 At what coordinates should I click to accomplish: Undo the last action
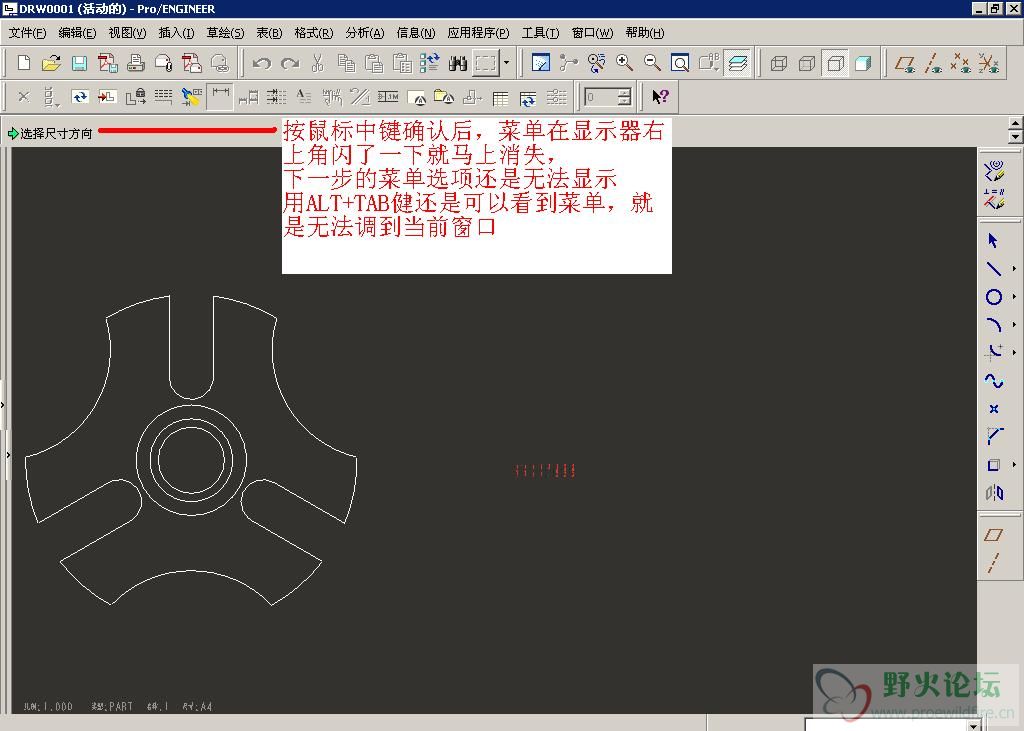pyautogui.click(x=262, y=63)
